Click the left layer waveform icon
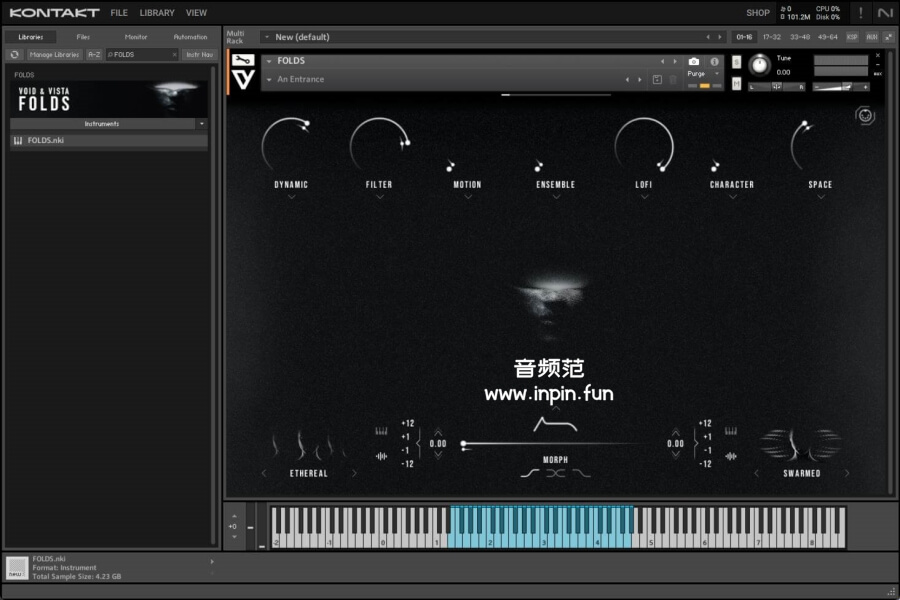 pyautogui.click(x=381, y=456)
